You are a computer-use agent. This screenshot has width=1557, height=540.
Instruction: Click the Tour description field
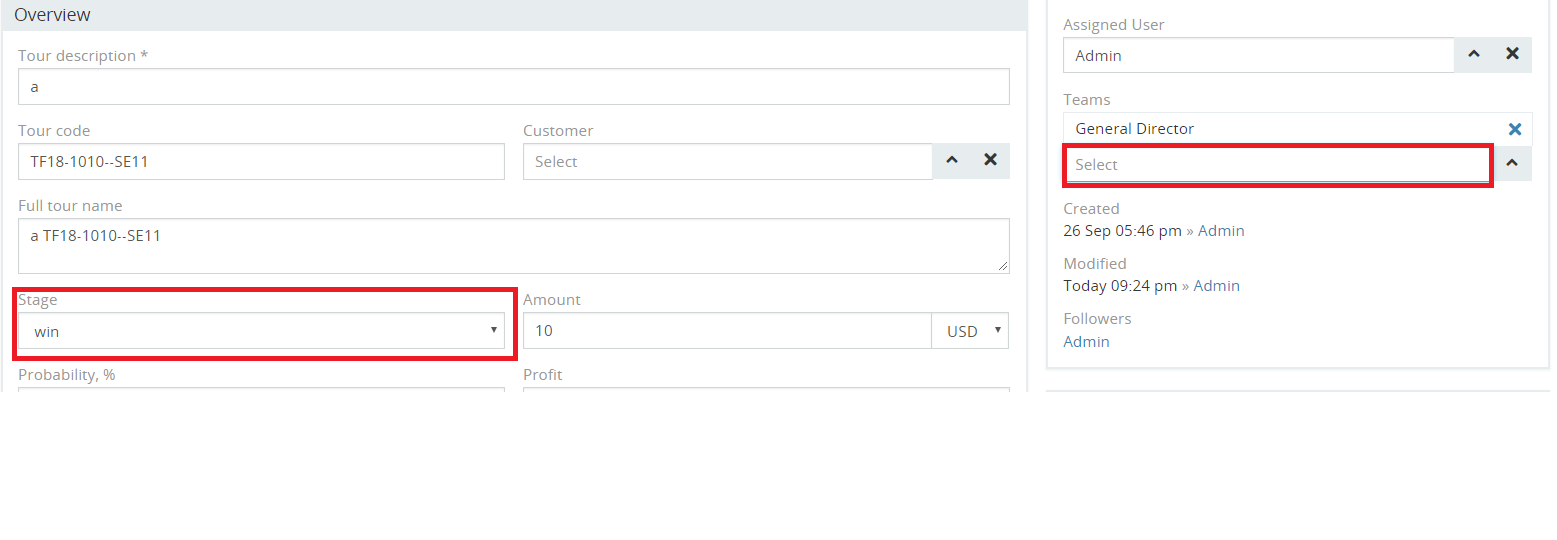click(x=514, y=87)
